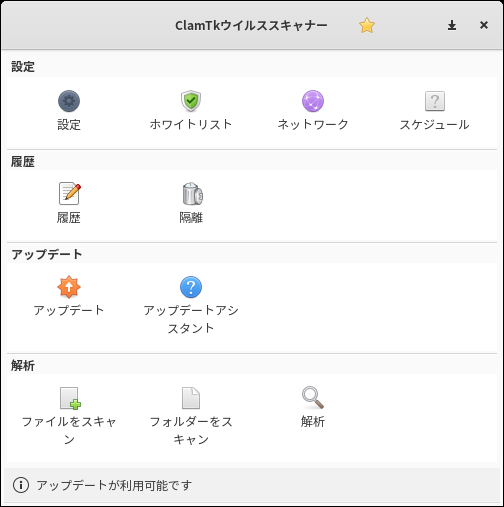Click the 設定 section heading
Viewport: 504px width, 507px height.
(x=23, y=67)
